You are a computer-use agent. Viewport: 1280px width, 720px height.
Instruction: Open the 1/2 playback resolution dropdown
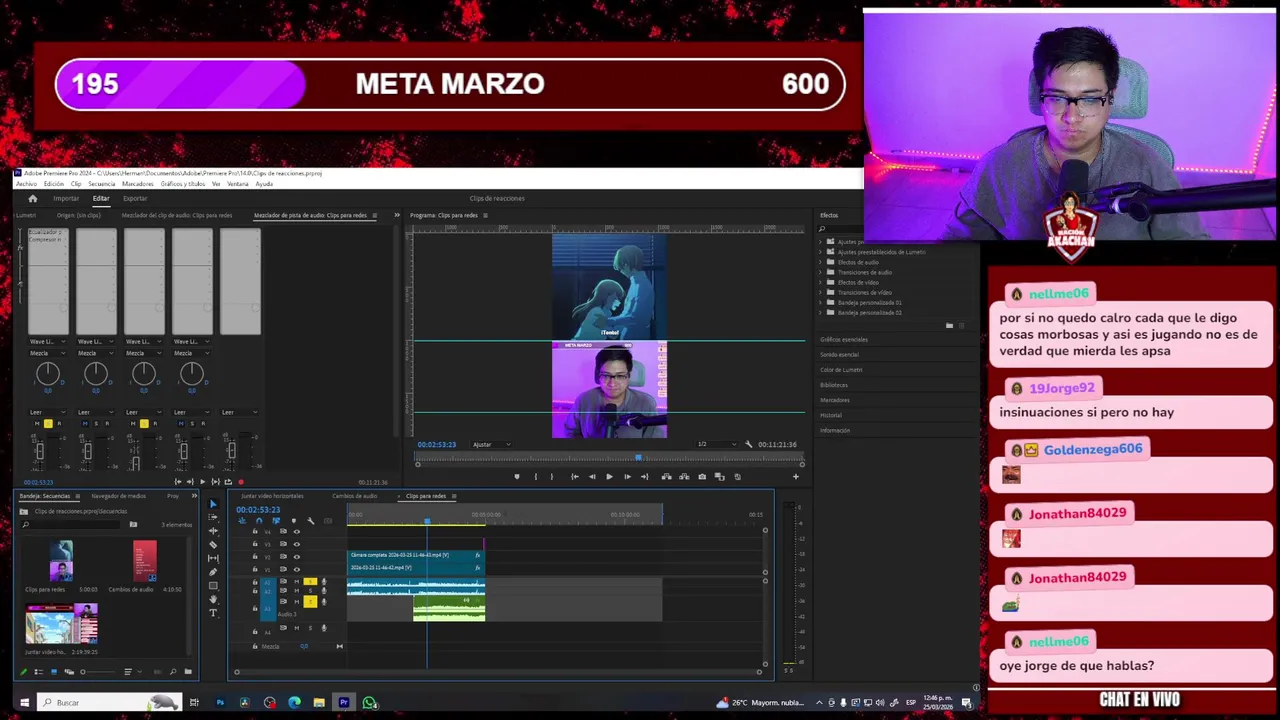(x=717, y=444)
